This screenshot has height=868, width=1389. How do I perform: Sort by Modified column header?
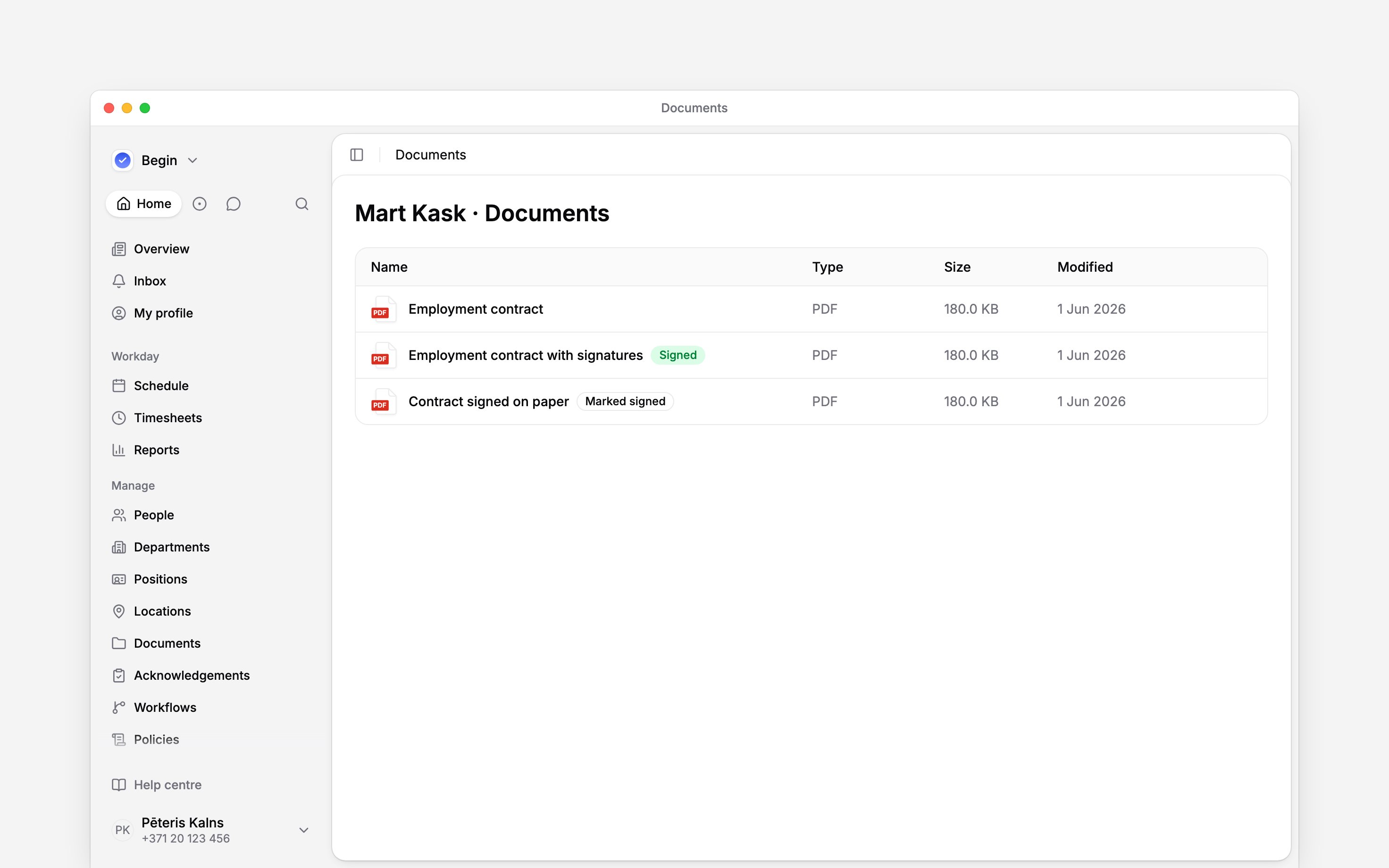[x=1085, y=267]
